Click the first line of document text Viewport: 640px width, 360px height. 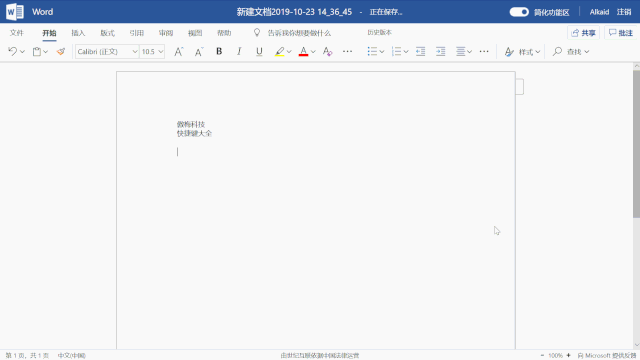(x=191, y=124)
